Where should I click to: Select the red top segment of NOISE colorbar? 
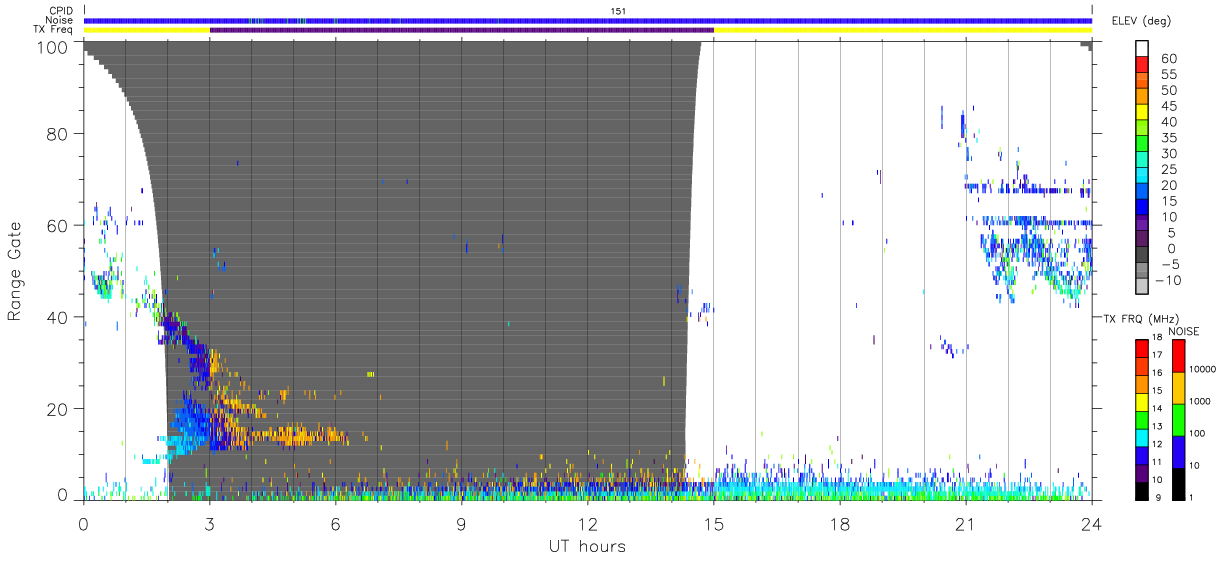pyautogui.click(x=1181, y=356)
